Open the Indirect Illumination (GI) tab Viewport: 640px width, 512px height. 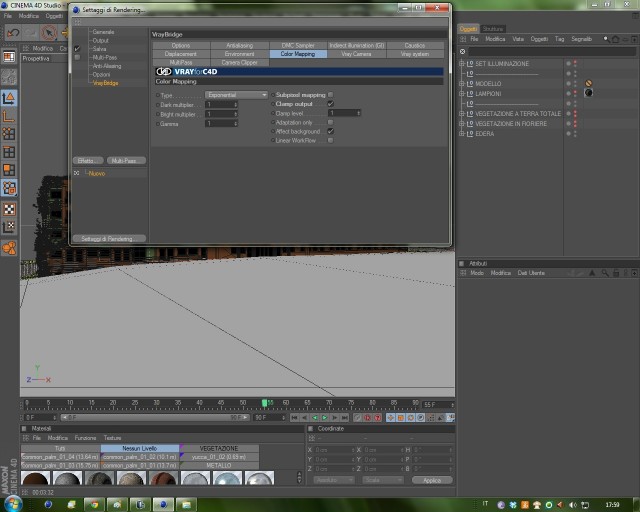click(x=357, y=45)
